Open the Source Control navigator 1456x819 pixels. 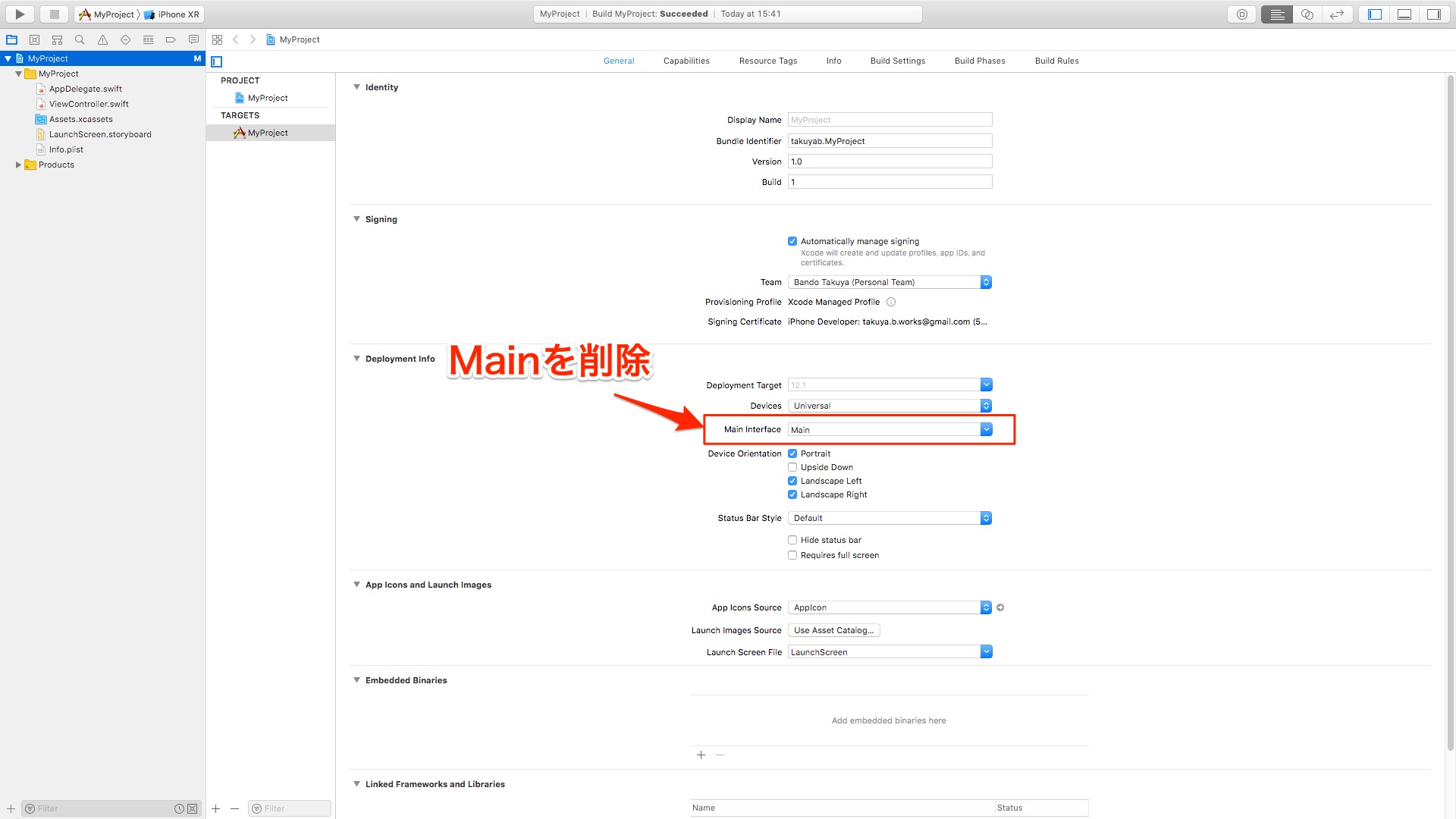(x=34, y=39)
